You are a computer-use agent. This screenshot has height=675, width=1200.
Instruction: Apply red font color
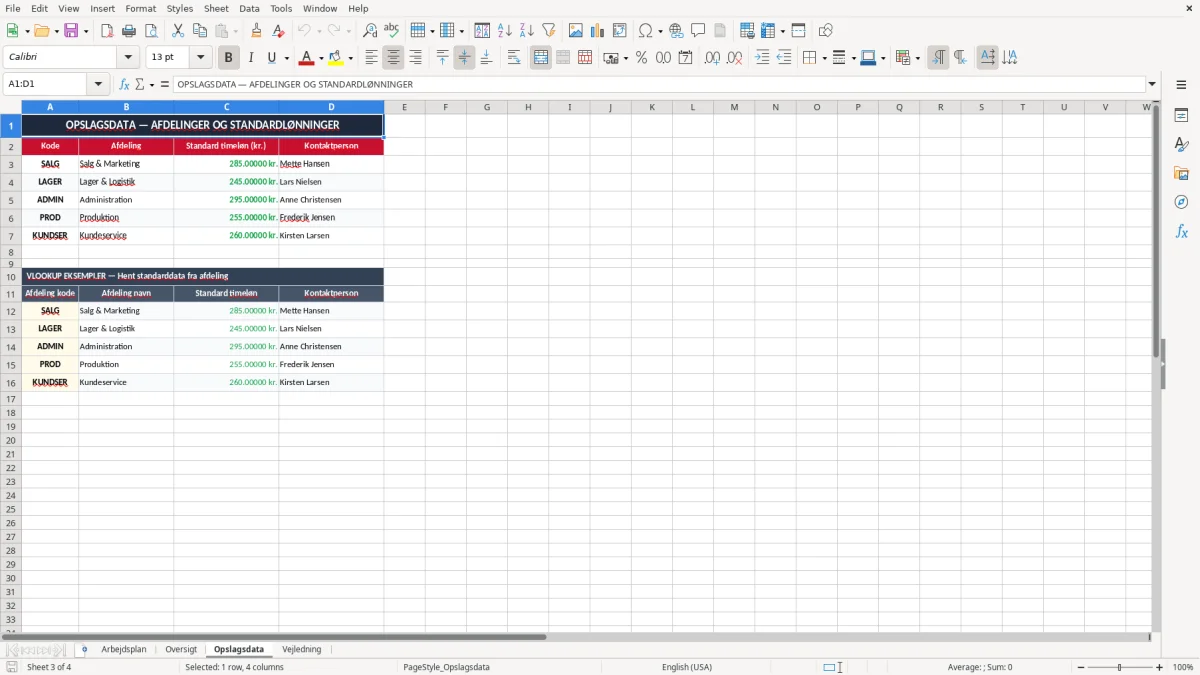[x=307, y=58]
